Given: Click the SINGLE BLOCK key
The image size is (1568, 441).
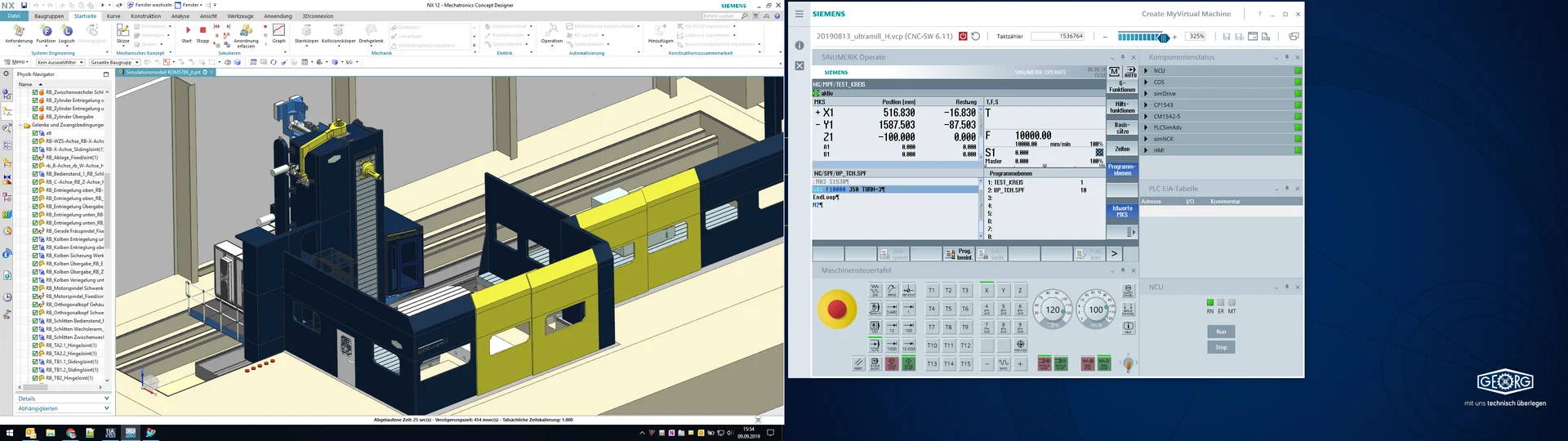Looking at the screenshot, I should point(875,363).
